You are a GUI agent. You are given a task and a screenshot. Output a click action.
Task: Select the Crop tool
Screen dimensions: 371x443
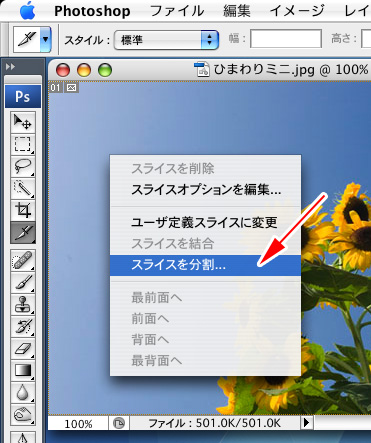pos(23,210)
